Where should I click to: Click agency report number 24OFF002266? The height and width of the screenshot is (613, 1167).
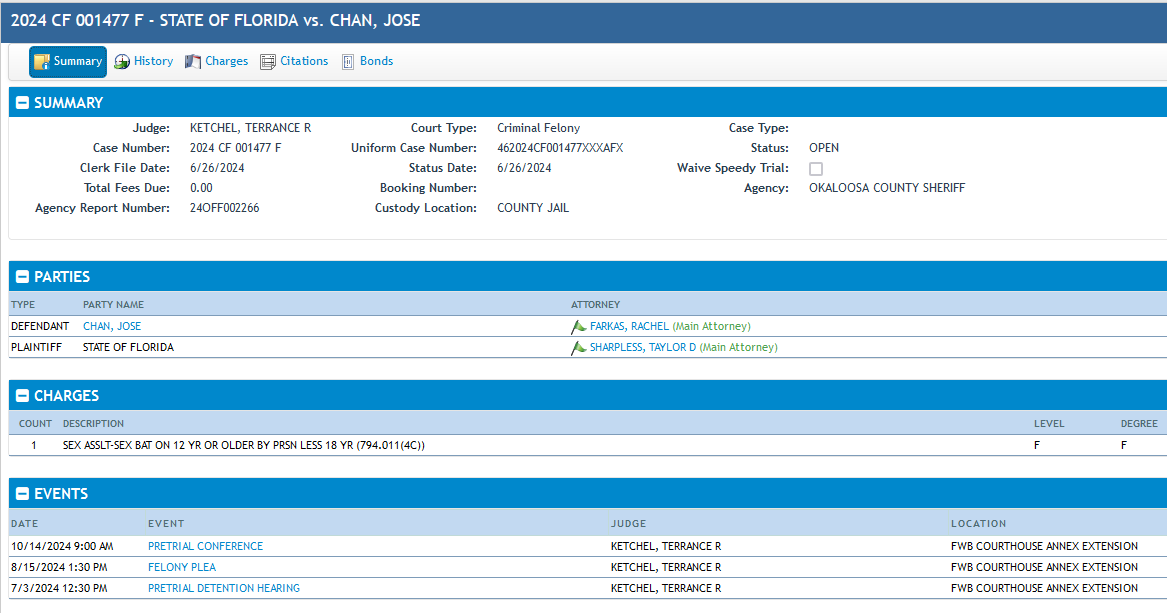tap(225, 208)
